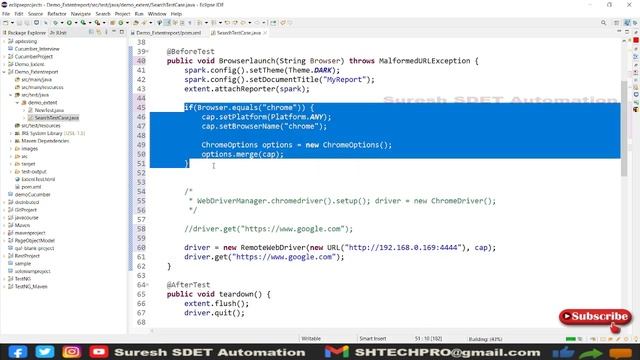Image resolution: width=640 pixels, height=360 pixels.
Task: Open the Run button dropdown arrow
Action: tap(76, 23)
